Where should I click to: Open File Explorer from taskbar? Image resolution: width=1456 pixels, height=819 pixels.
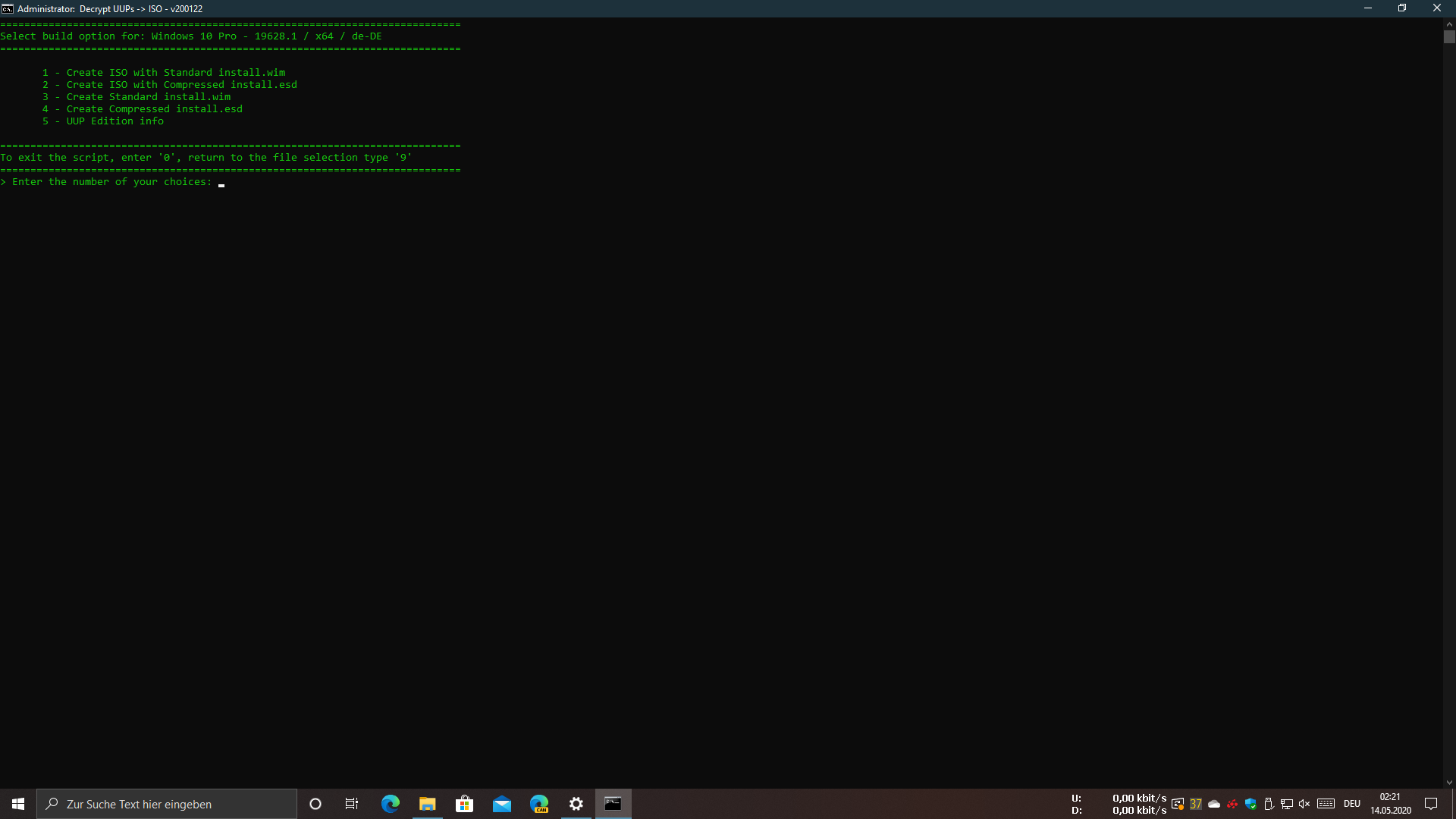tap(427, 804)
